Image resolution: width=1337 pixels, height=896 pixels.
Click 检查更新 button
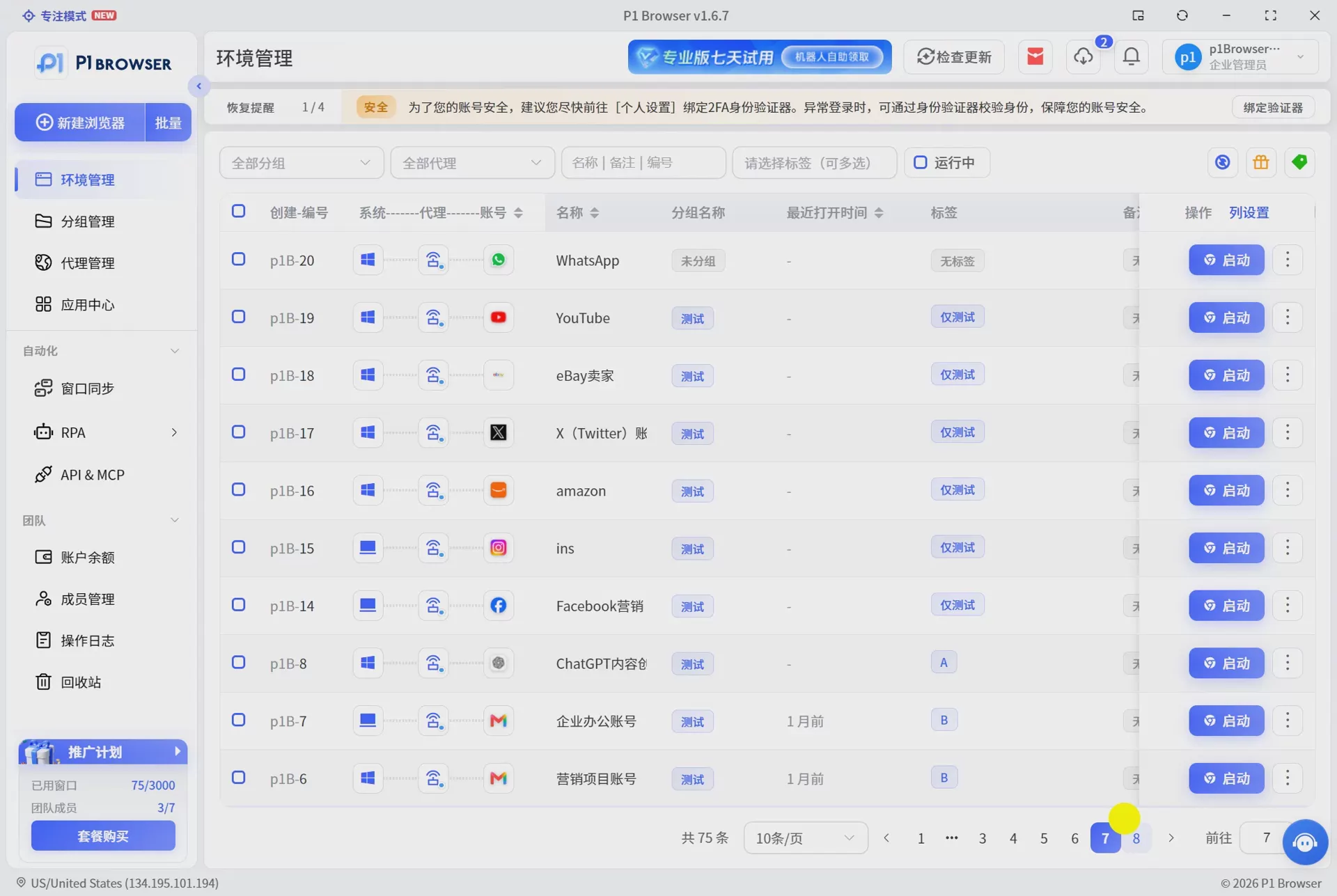(954, 57)
